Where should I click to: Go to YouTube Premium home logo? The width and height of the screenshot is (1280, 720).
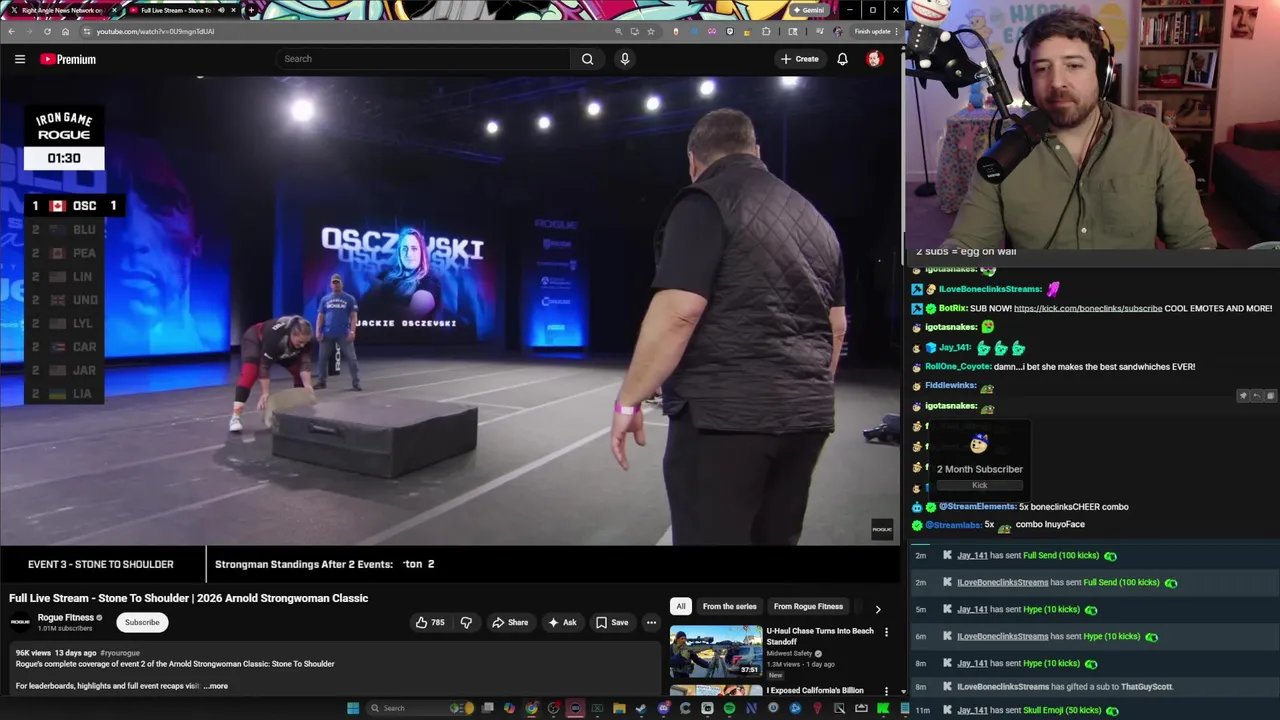[x=68, y=59]
